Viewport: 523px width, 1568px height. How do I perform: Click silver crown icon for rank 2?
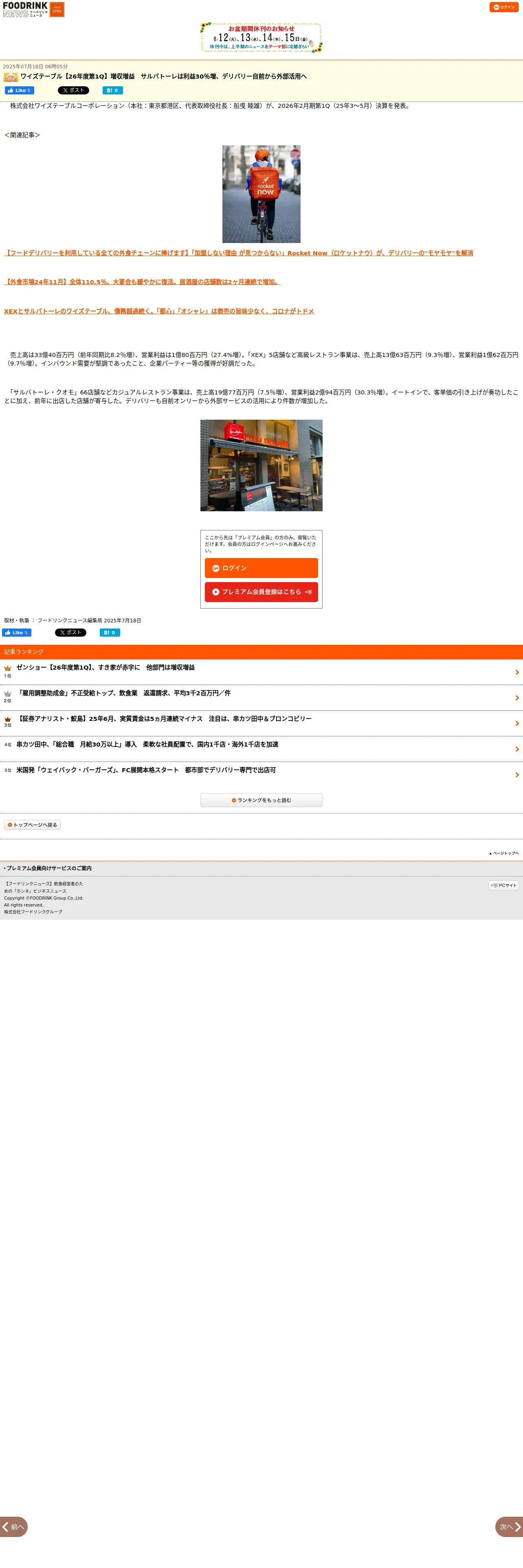[7, 694]
